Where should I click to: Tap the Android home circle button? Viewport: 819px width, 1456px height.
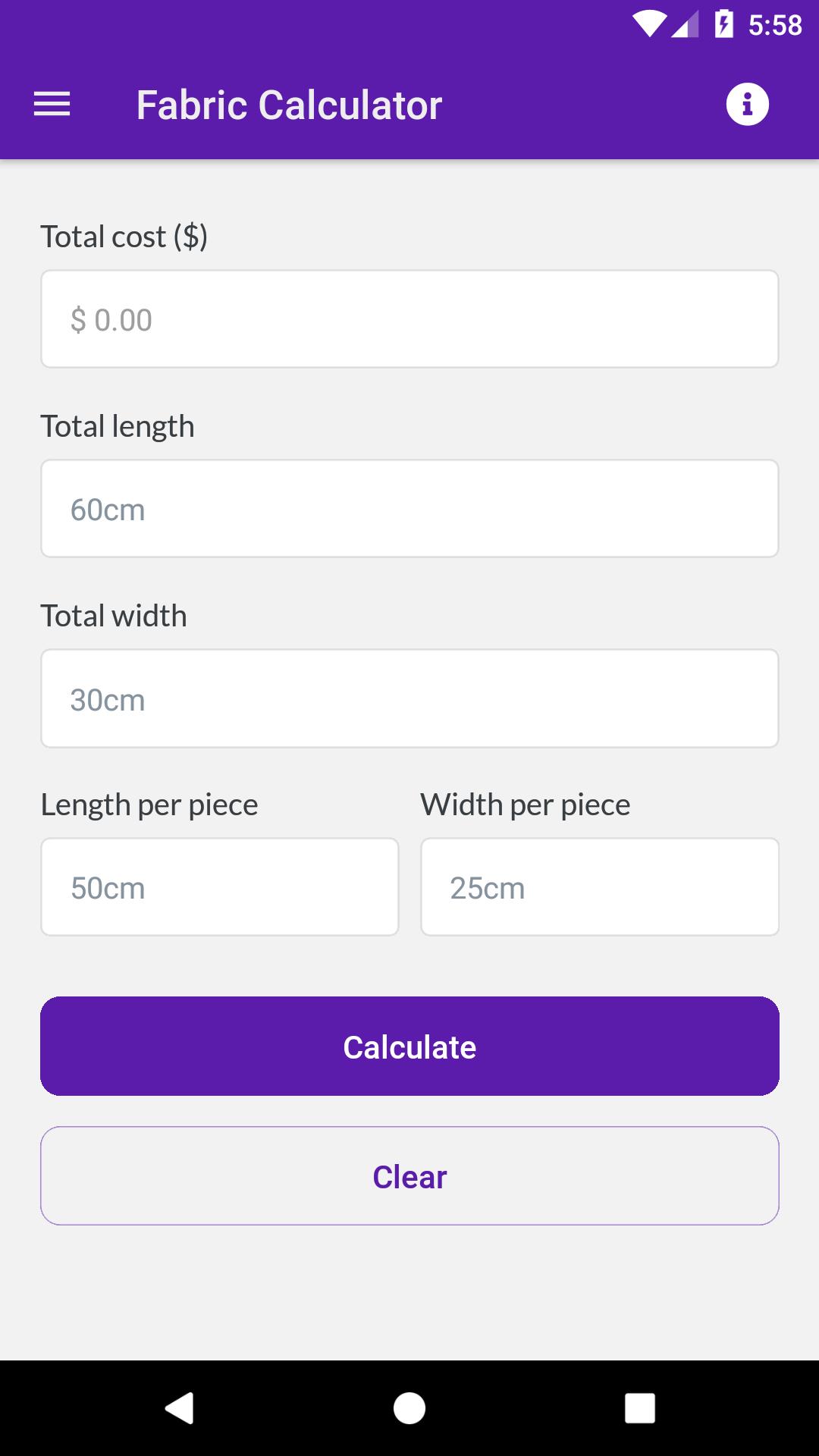click(409, 1408)
